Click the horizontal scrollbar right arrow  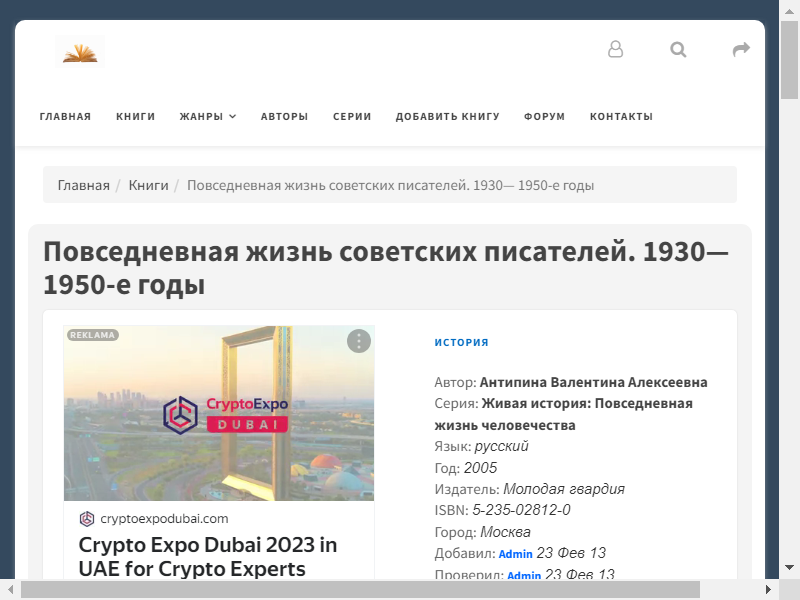click(x=768, y=590)
